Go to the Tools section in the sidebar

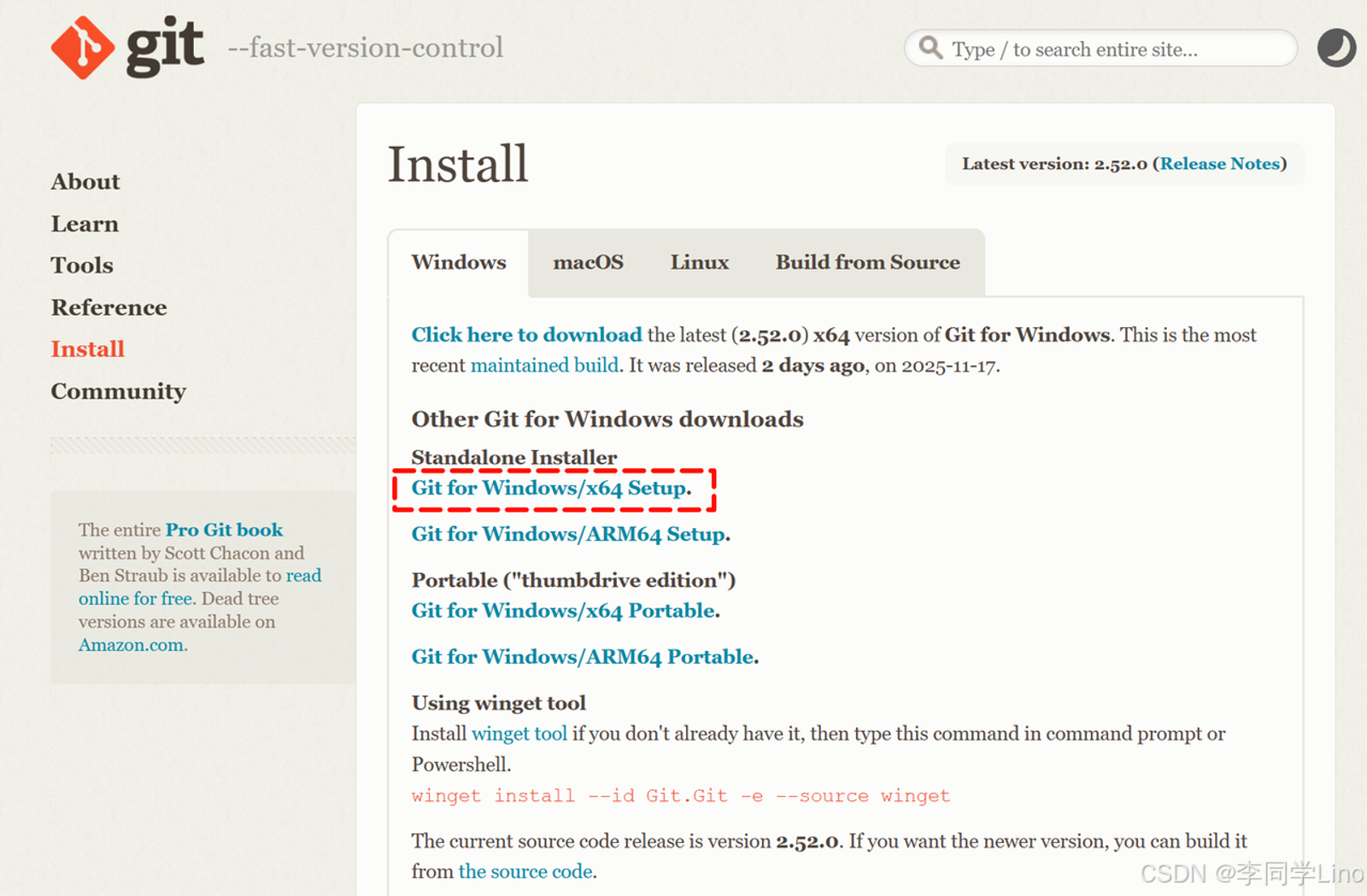click(82, 266)
